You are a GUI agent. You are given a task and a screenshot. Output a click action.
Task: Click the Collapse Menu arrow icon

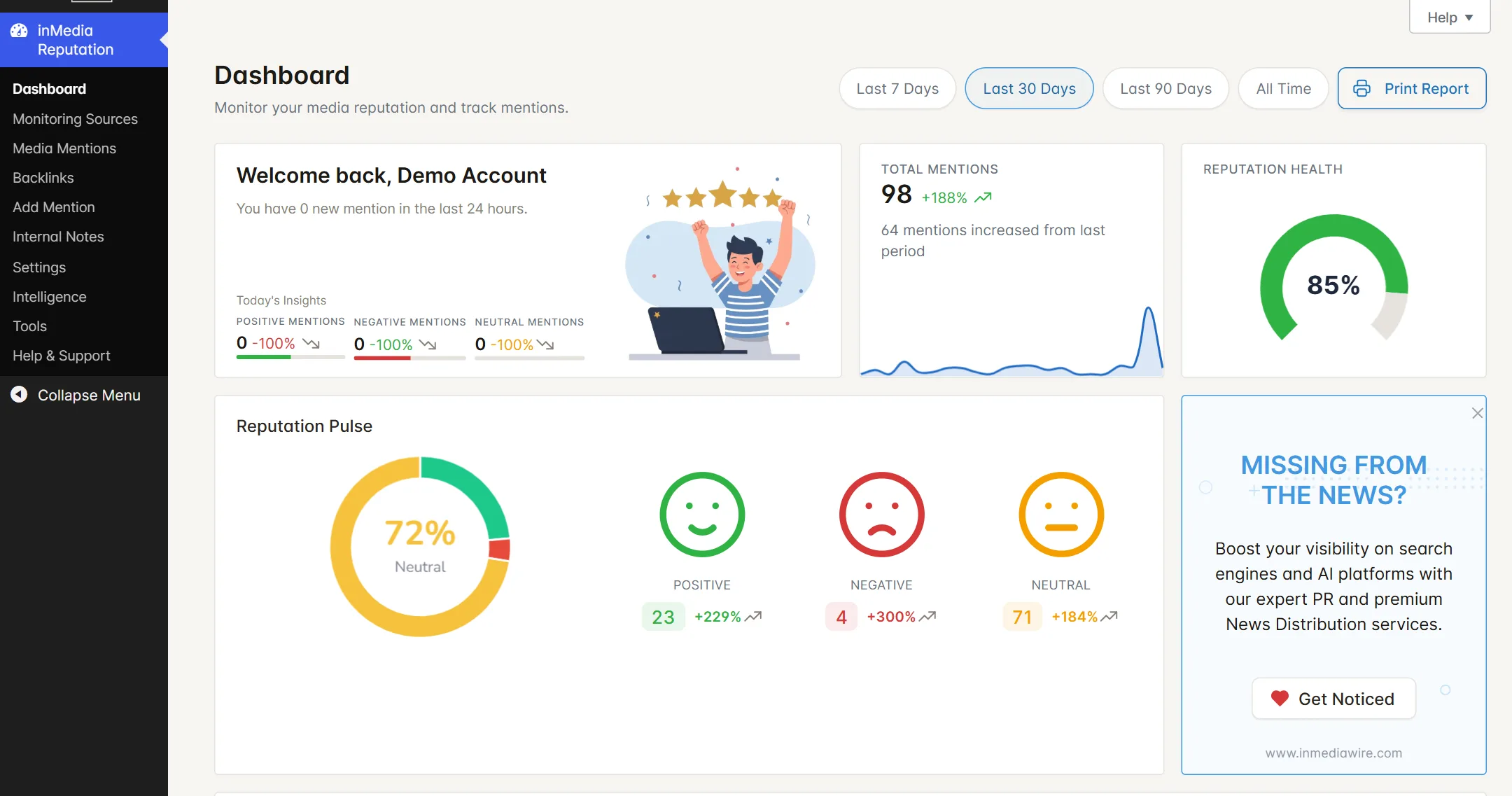[19, 395]
